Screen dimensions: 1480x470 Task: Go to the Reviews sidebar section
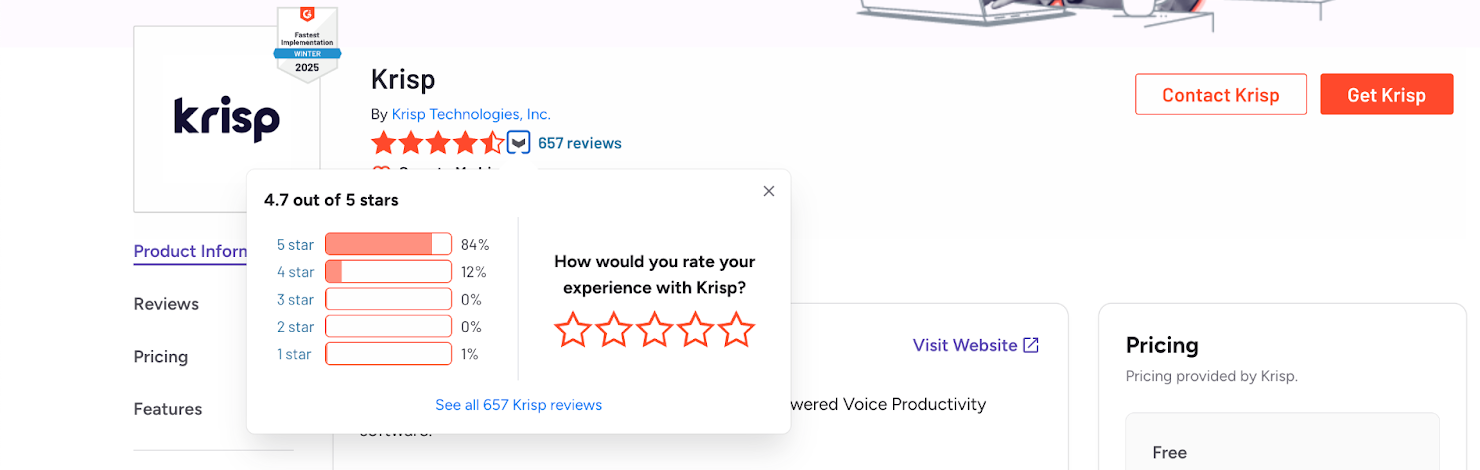[x=166, y=304]
